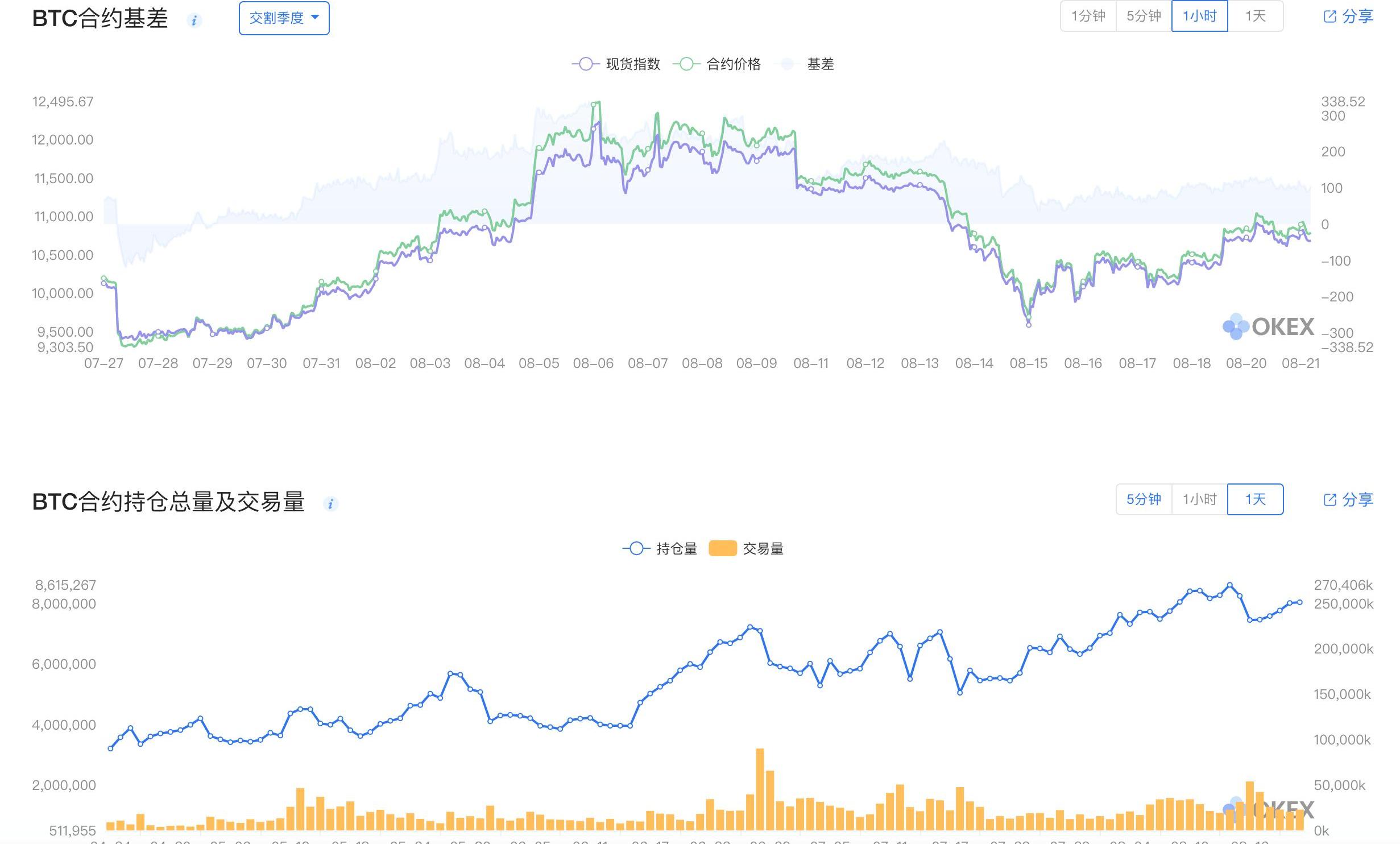Switch basis chart to 5分钟 interval
Screen dimensions: 1400x844
(1144, 16)
